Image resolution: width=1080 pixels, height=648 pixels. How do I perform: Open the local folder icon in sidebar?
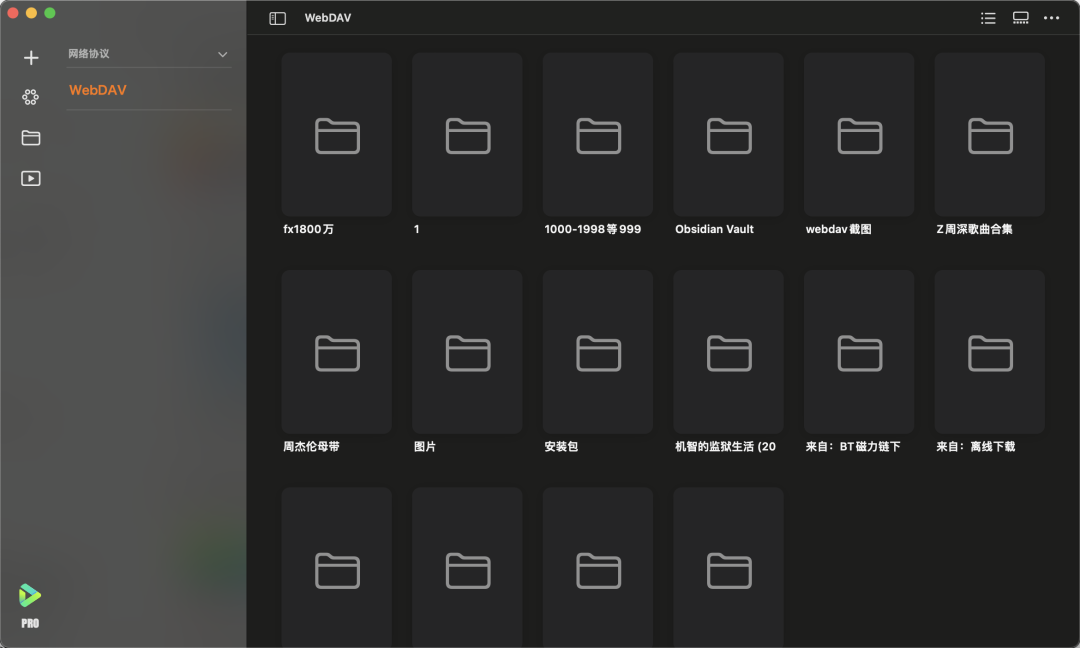point(31,138)
